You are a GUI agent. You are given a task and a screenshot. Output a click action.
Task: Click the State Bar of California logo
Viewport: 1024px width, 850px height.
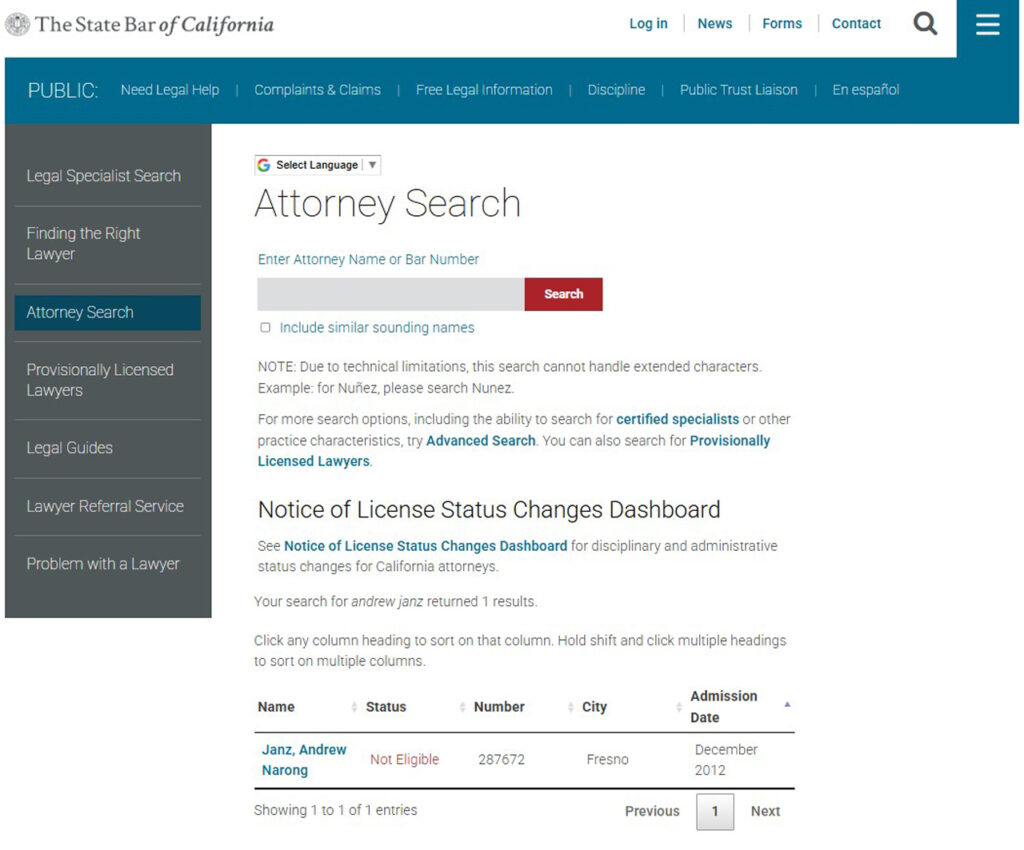click(x=140, y=24)
